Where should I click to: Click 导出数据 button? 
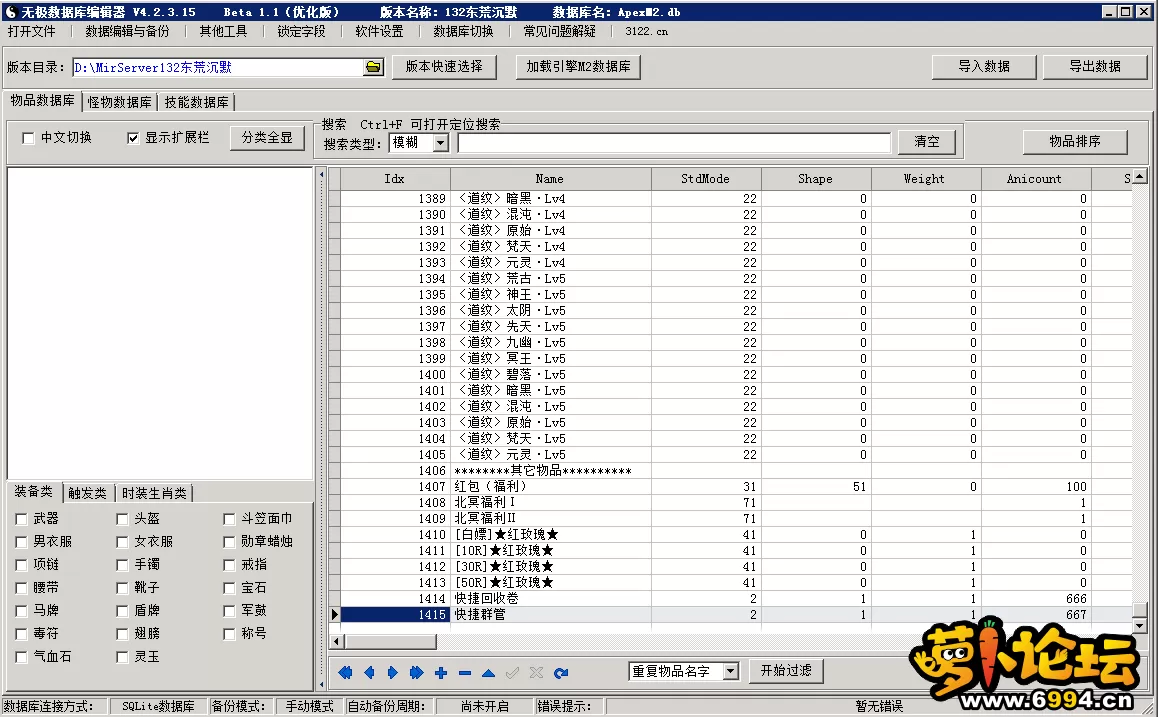click(1095, 66)
